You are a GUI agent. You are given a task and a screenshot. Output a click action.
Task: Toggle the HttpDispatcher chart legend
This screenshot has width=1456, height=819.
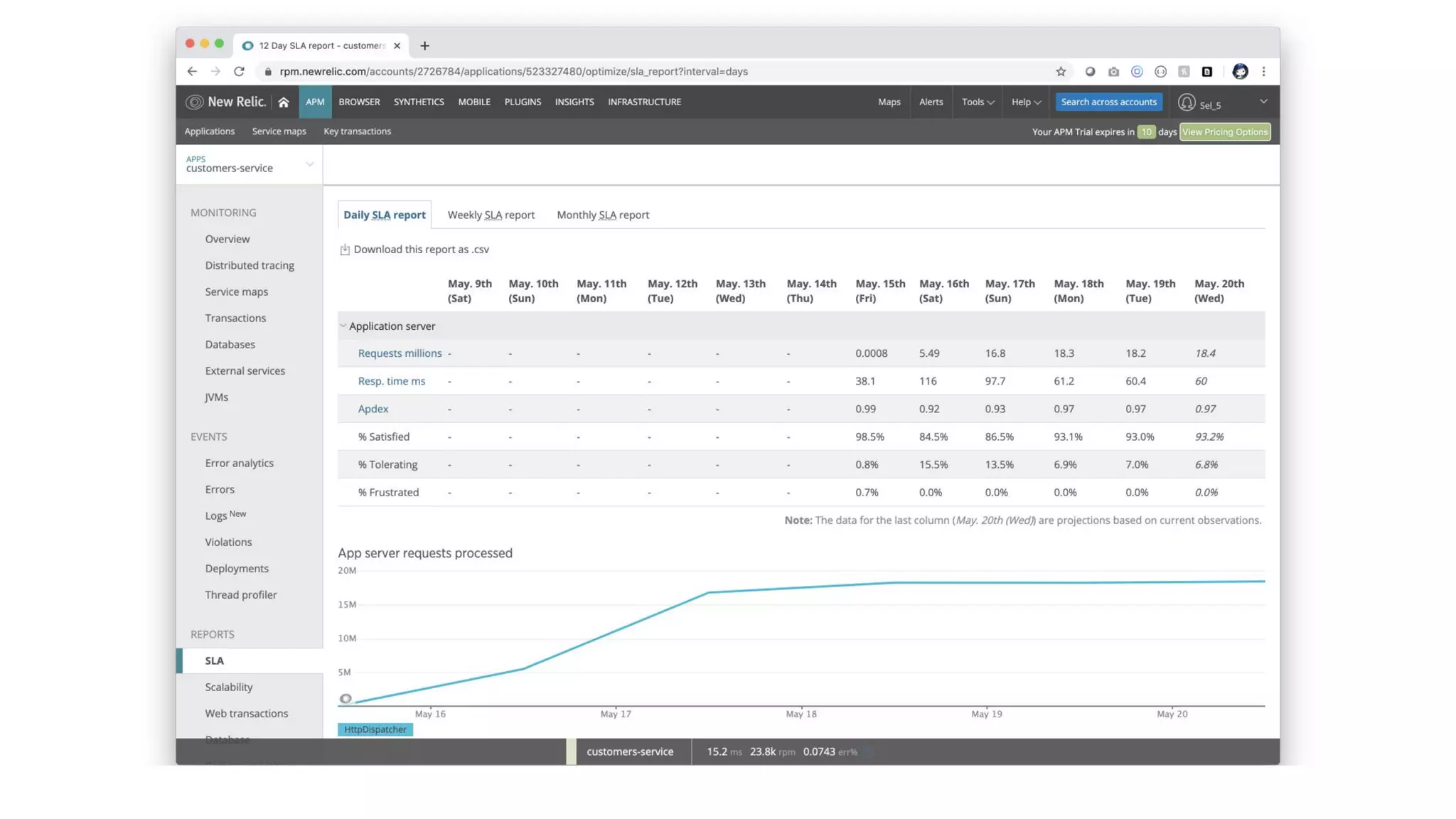point(375,729)
